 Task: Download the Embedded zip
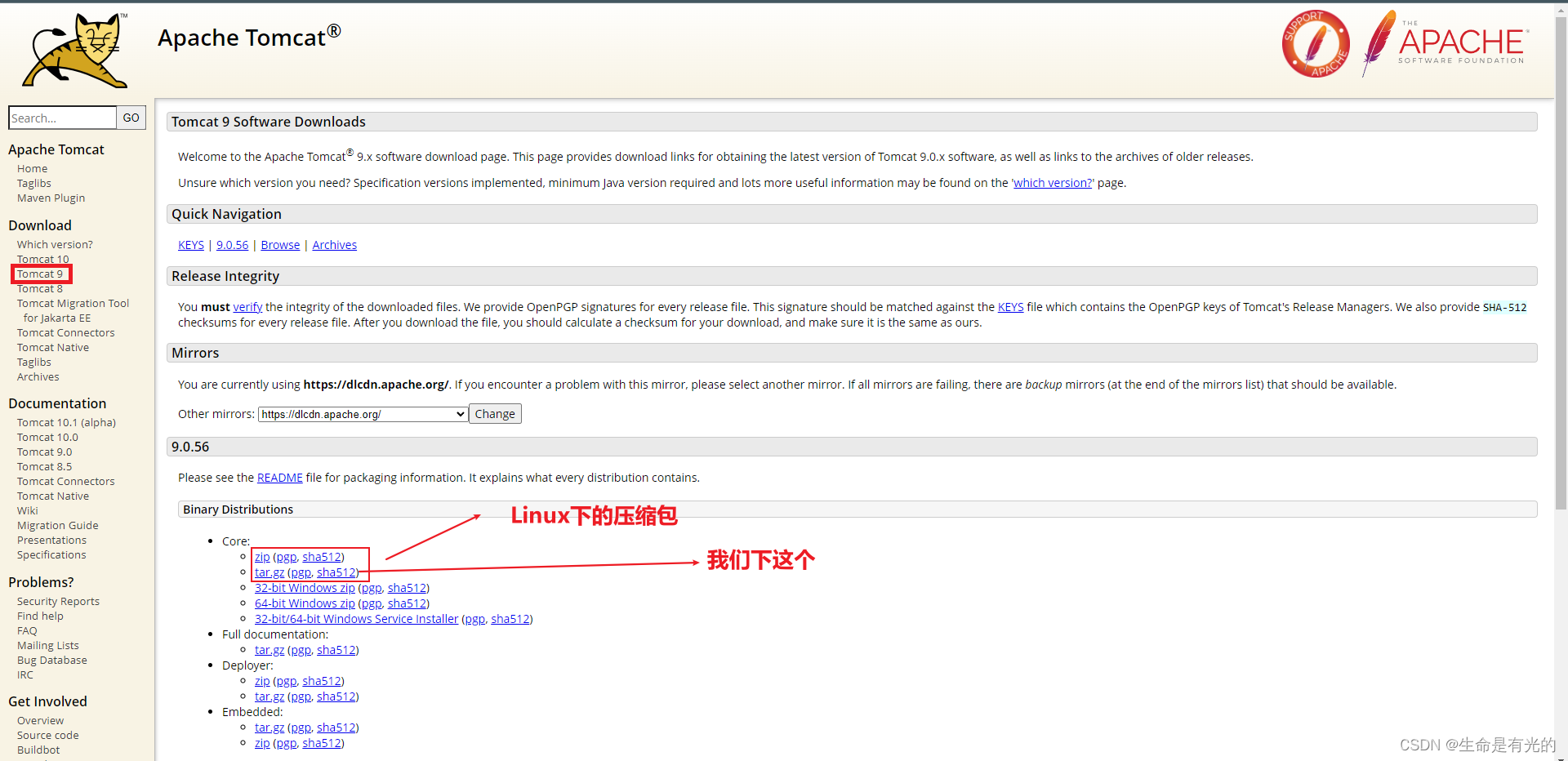(x=262, y=743)
